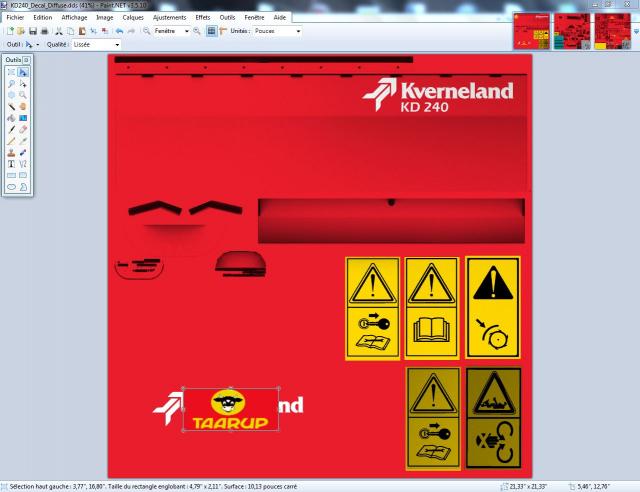The height and width of the screenshot is (492, 640).
Task: Click the Print toolbar icon
Action: (44, 31)
